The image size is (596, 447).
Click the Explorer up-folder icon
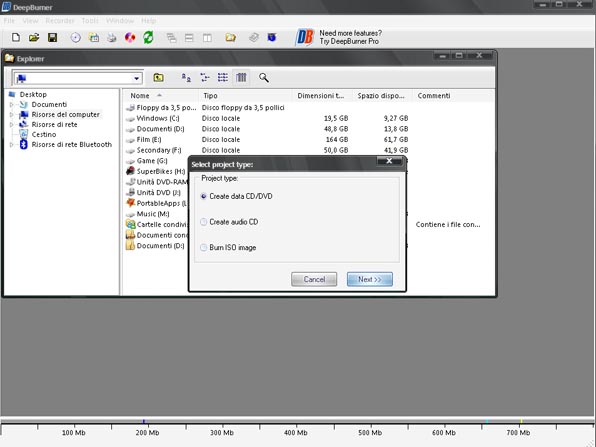click(x=159, y=78)
